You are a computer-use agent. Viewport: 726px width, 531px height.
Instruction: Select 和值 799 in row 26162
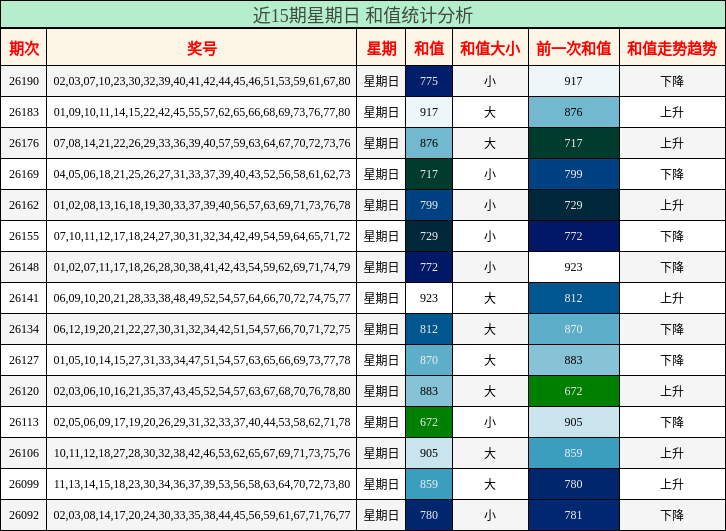[429, 206]
